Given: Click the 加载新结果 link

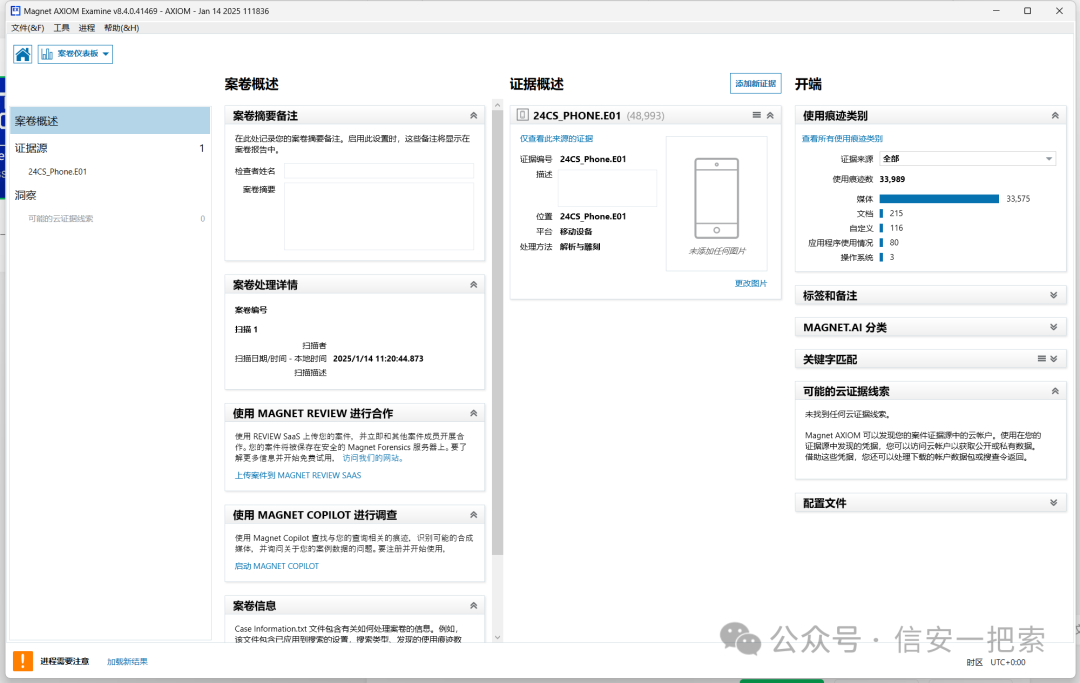Looking at the screenshot, I should coord(127,662).
